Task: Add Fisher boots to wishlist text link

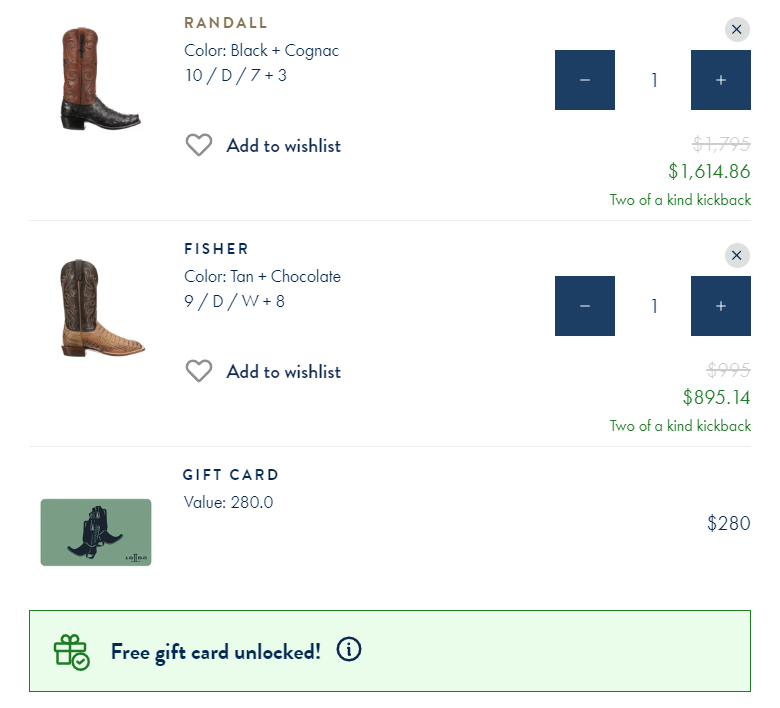Action: coord(283,372)
